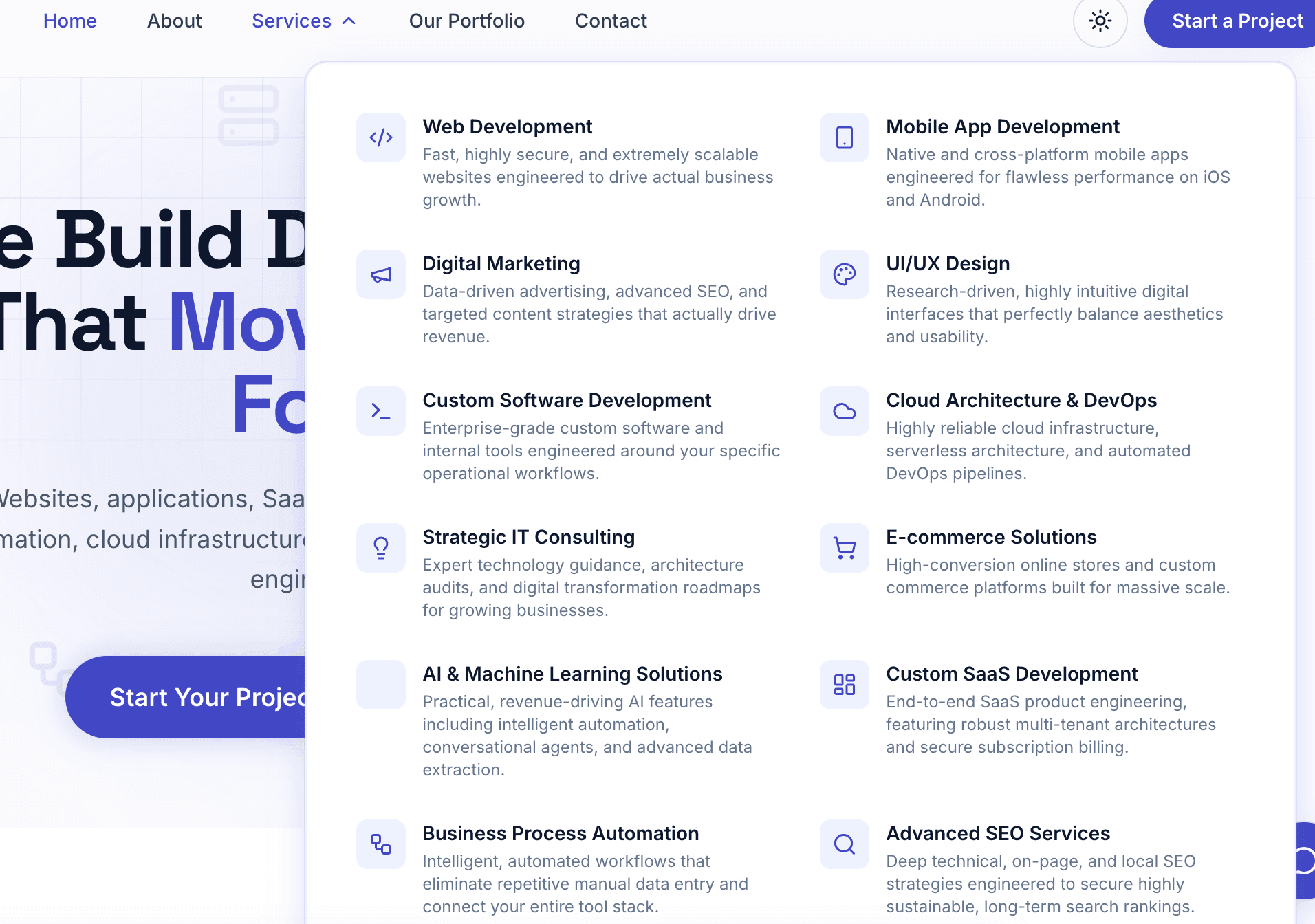
Task: Click the Strategic IT Consulting lightbulb icon
Action: coord(381,548)
